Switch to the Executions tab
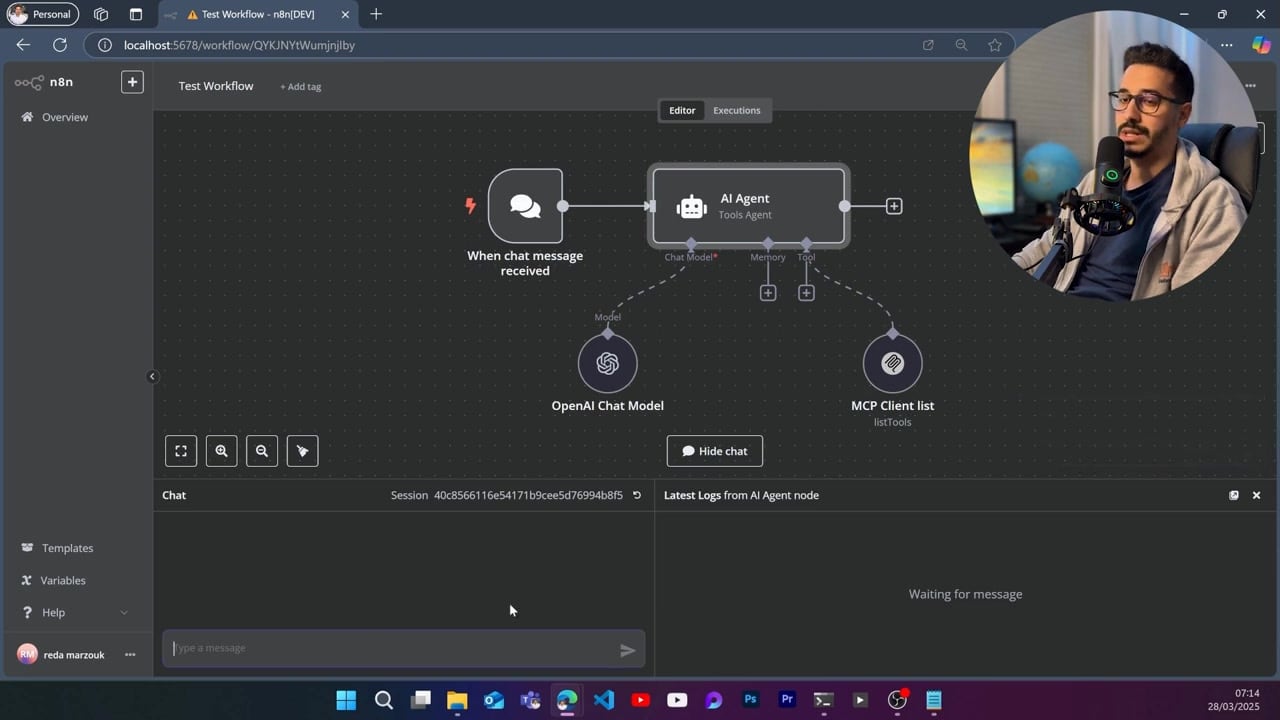Image resolution: width=1280 pixels, height=720 pixels. [x=737, y=110]
